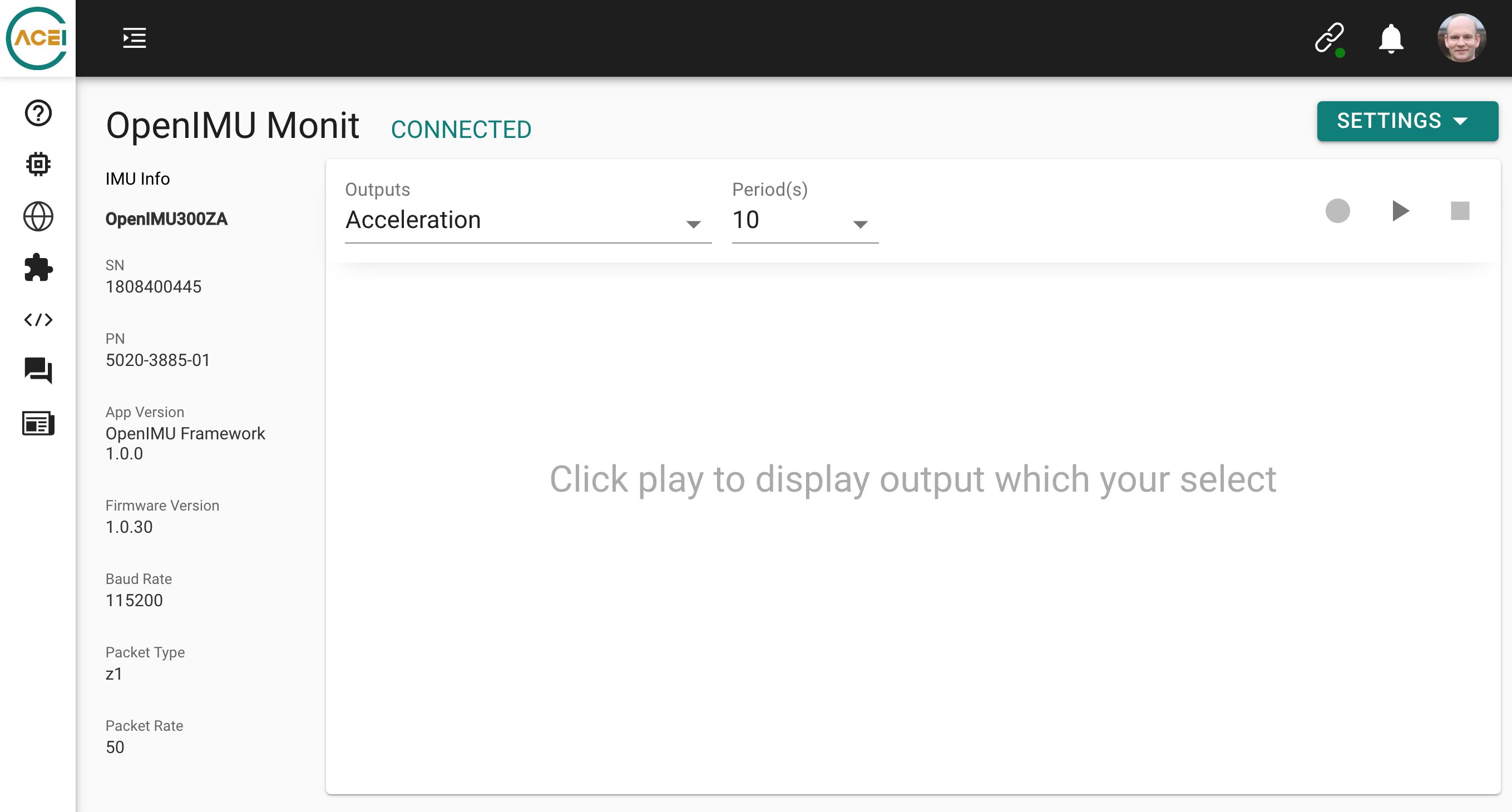Click the packet type value z1

tap(114, 674)
